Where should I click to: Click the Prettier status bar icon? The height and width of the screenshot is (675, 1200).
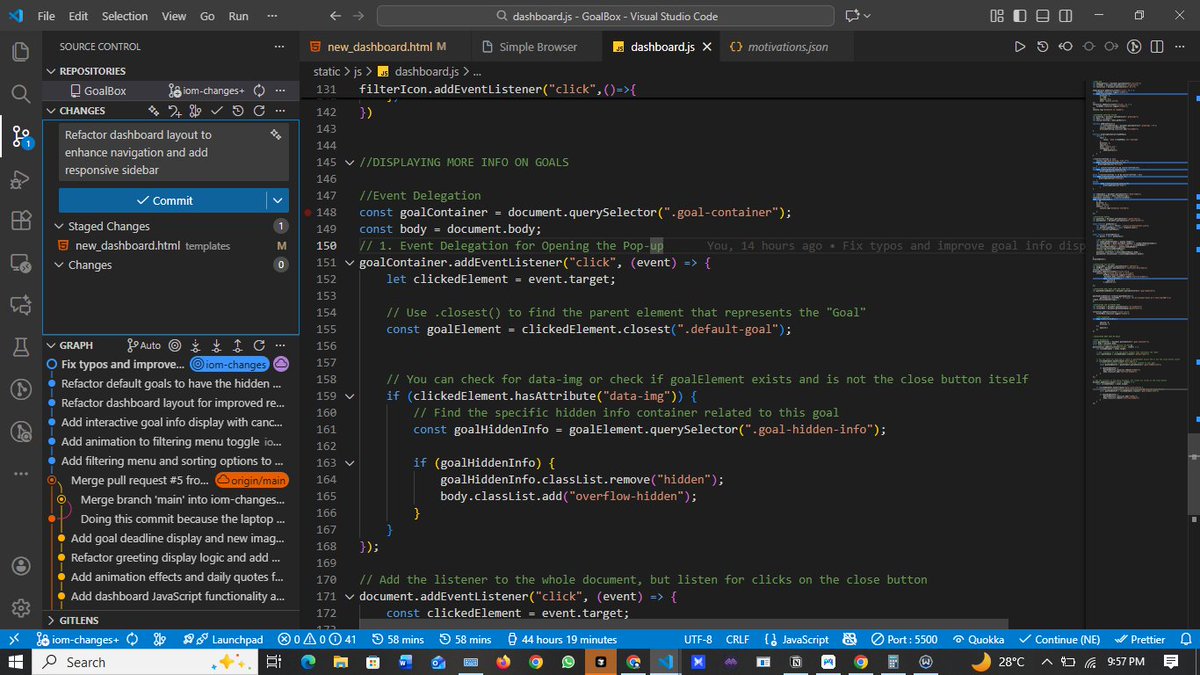(1140, 639)
